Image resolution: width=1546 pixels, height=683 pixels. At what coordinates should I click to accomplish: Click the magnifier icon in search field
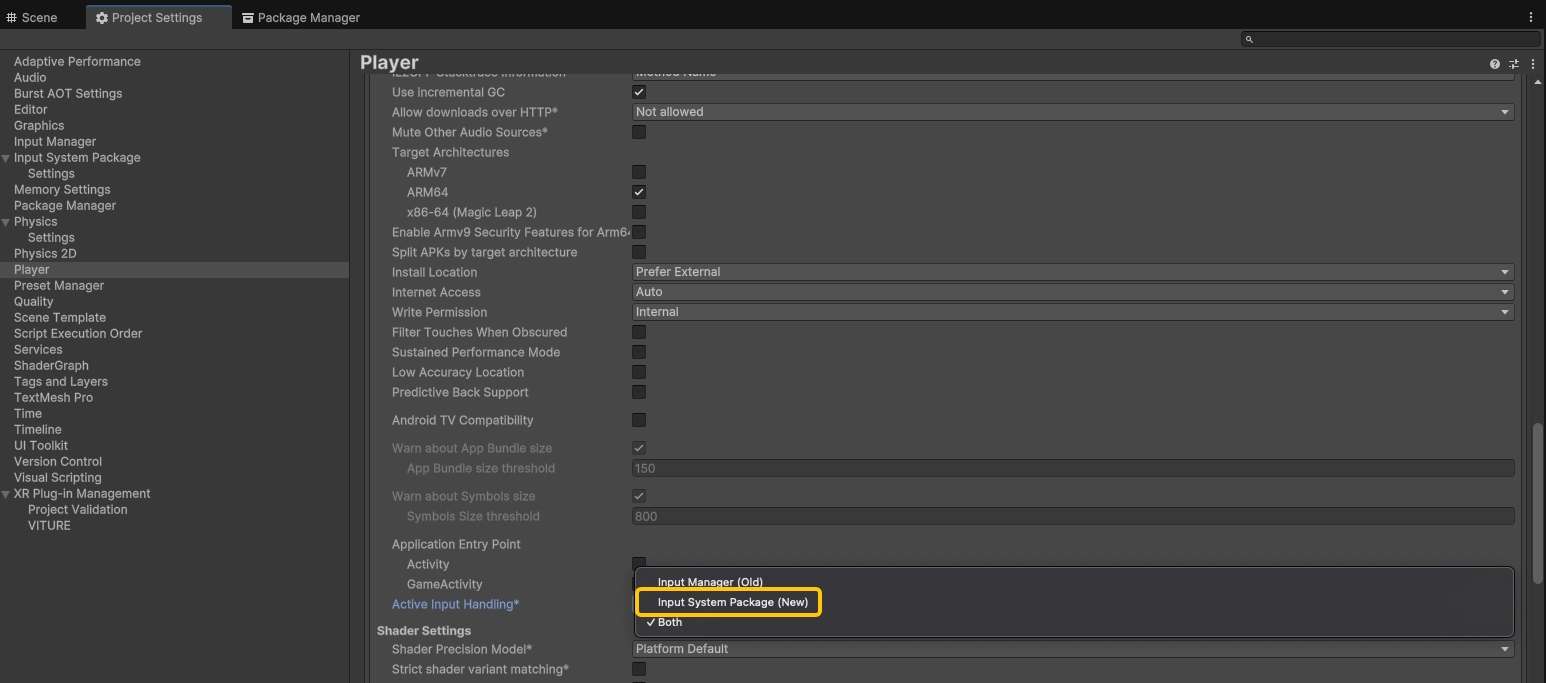(x=1249, y=39)
